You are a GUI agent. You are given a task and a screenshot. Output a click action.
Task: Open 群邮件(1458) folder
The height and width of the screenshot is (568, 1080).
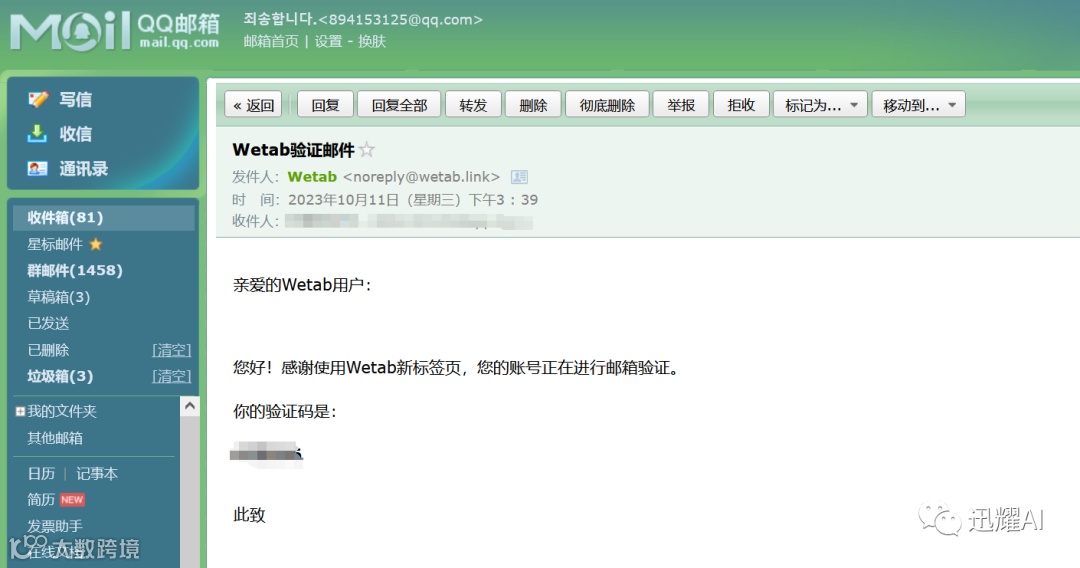(75, 271)
